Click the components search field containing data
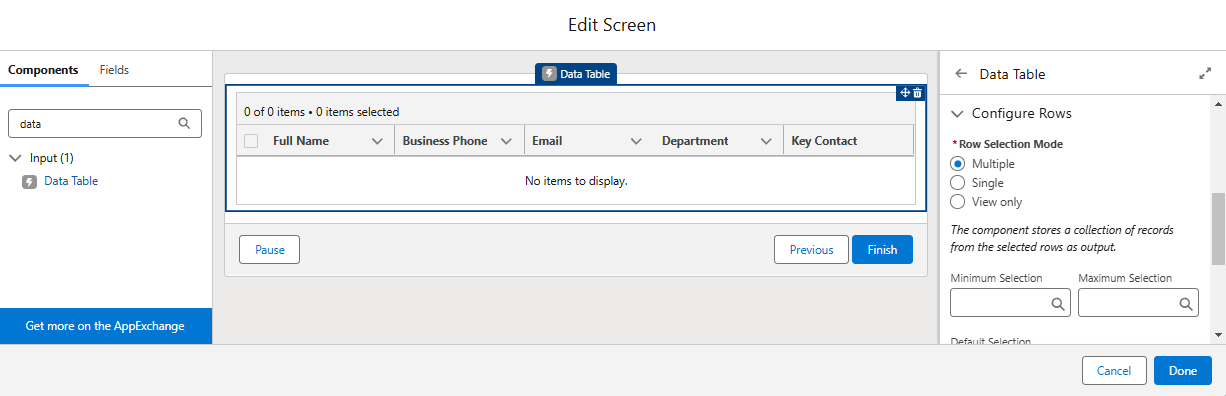Screen dimensions: 1226x396 [x=105, y=124]
